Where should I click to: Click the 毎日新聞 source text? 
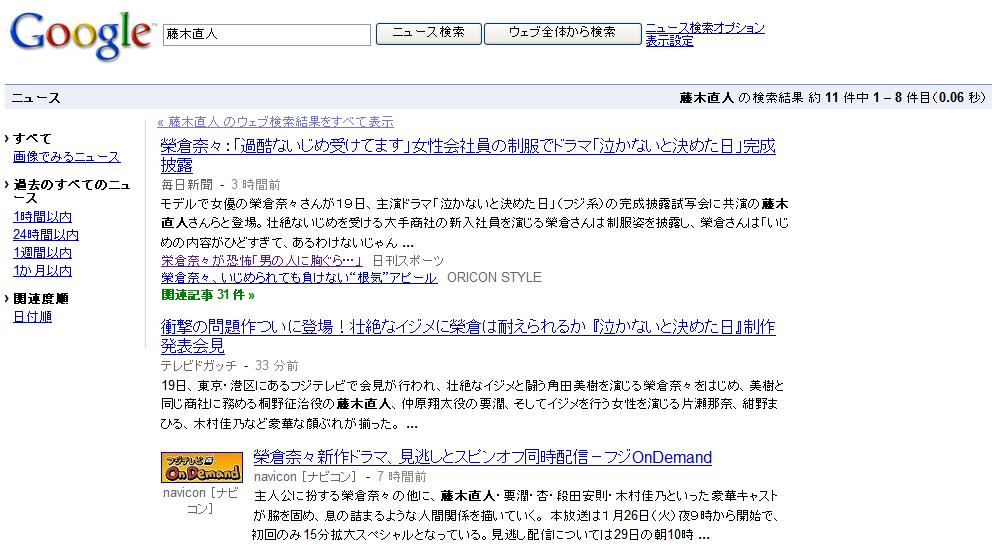click(187, 185)
